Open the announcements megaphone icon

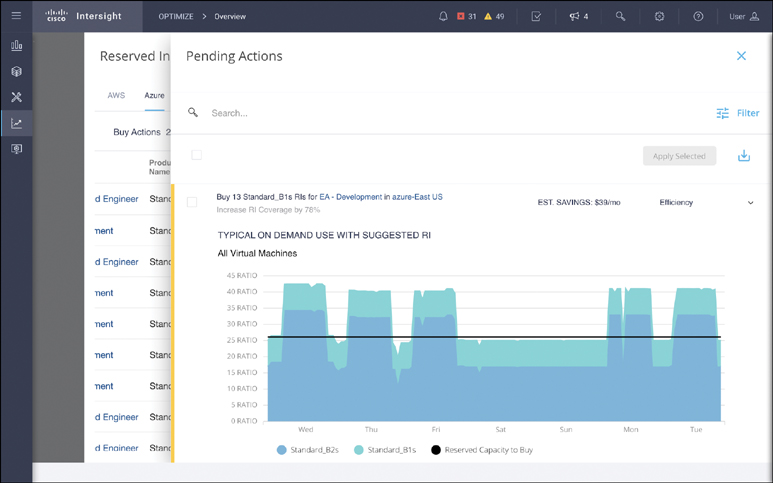point(574,16)
